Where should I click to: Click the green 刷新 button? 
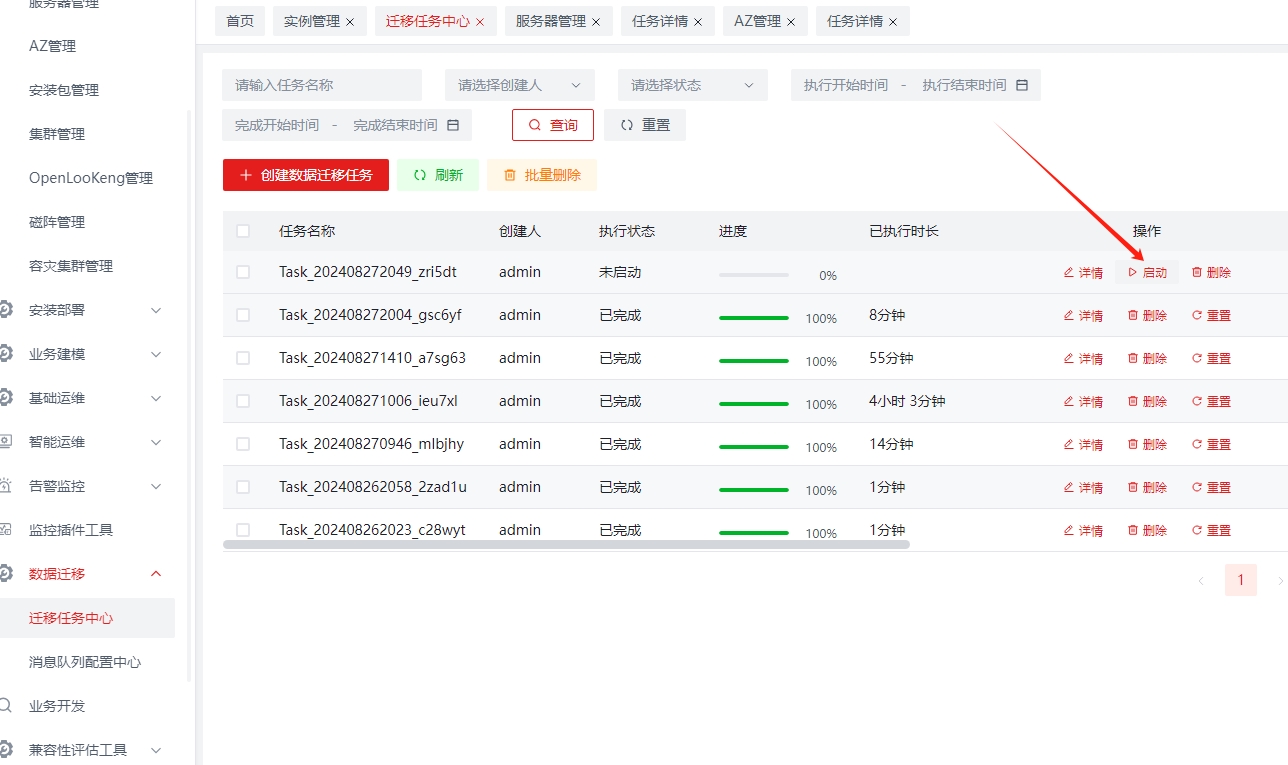(x=438, y=175)
